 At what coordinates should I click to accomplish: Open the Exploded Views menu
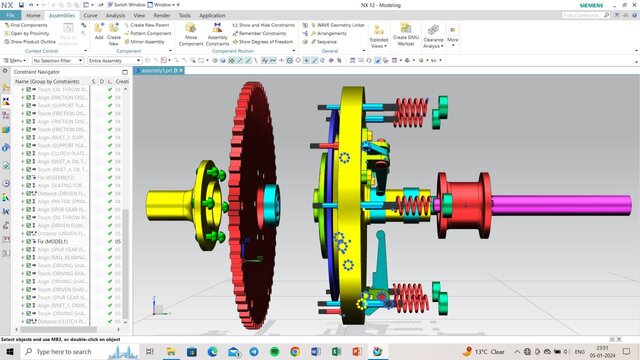point(379,36)
